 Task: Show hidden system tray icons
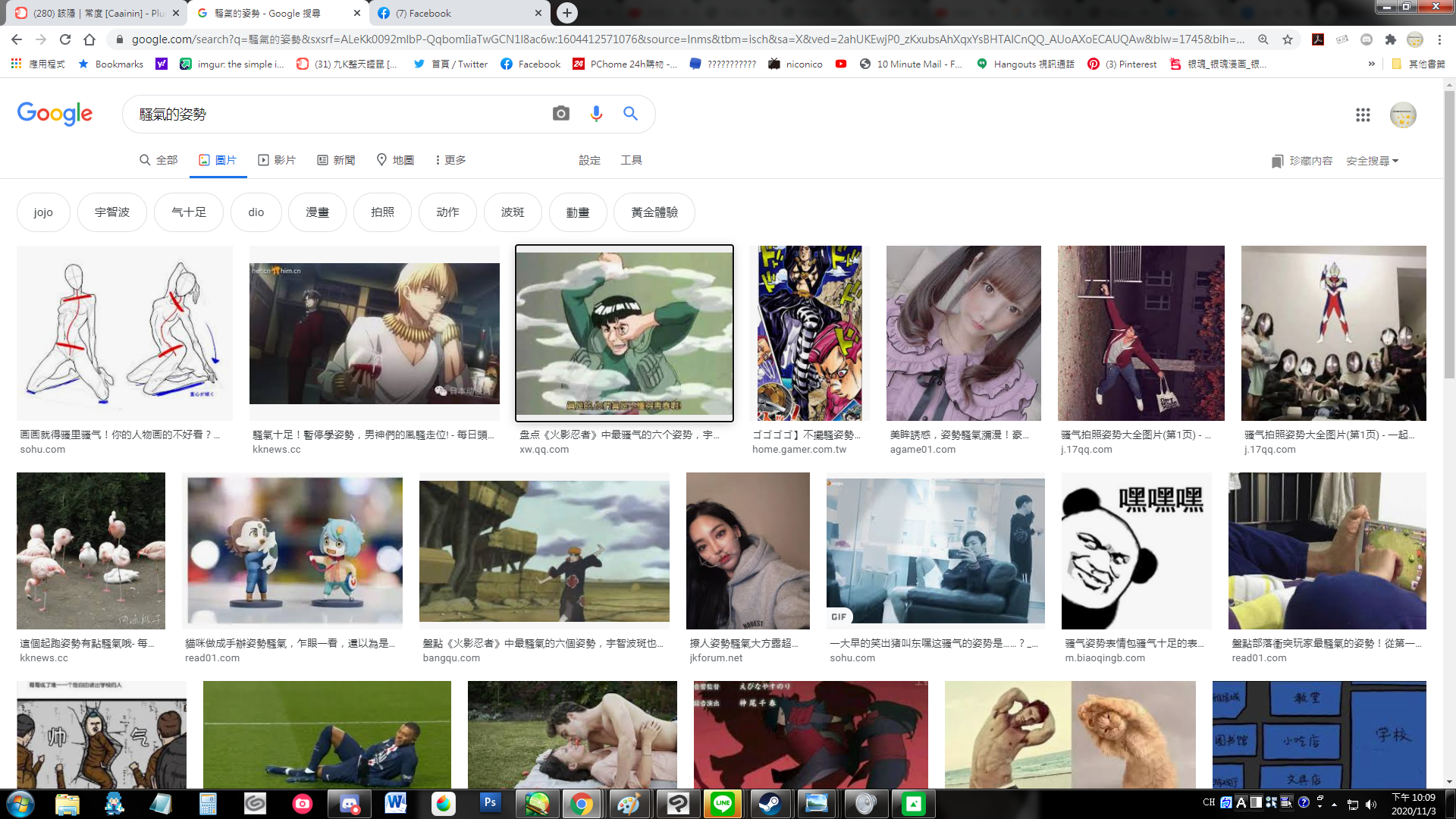[1334, 805]
